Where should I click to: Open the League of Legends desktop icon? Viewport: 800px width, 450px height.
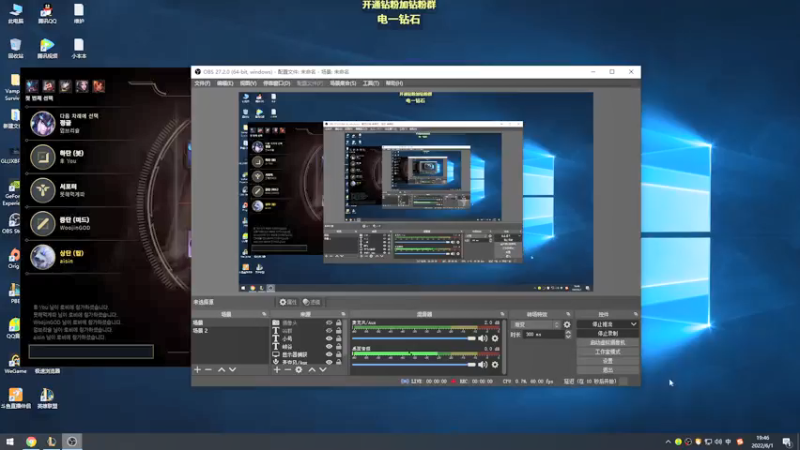47,398
